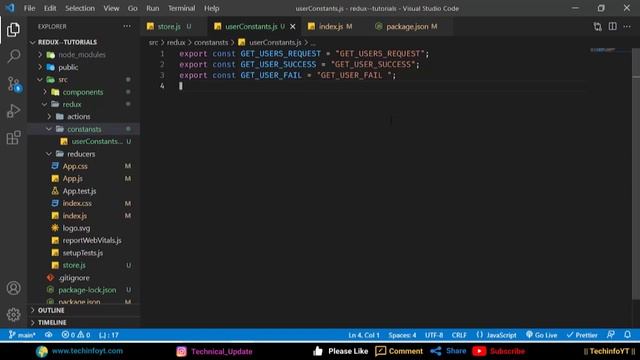Open Run and Debug view
This screenshot has width=640, height=360.
(13, 111)
